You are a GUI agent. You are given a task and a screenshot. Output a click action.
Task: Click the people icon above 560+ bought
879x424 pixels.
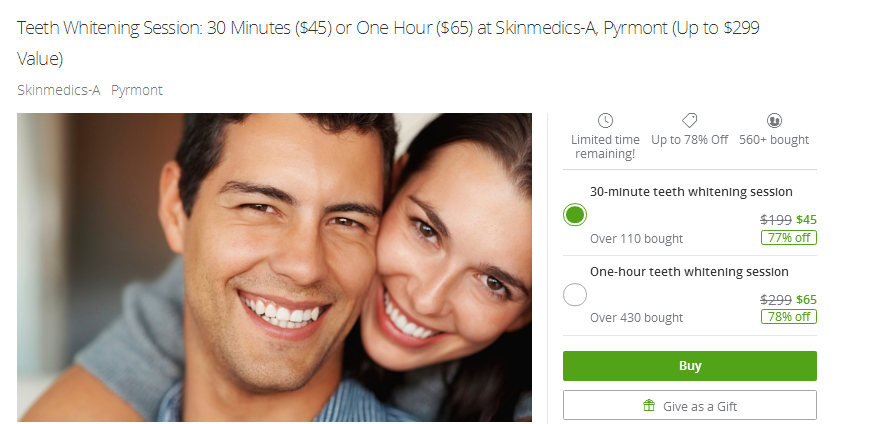tap(774, 121)
